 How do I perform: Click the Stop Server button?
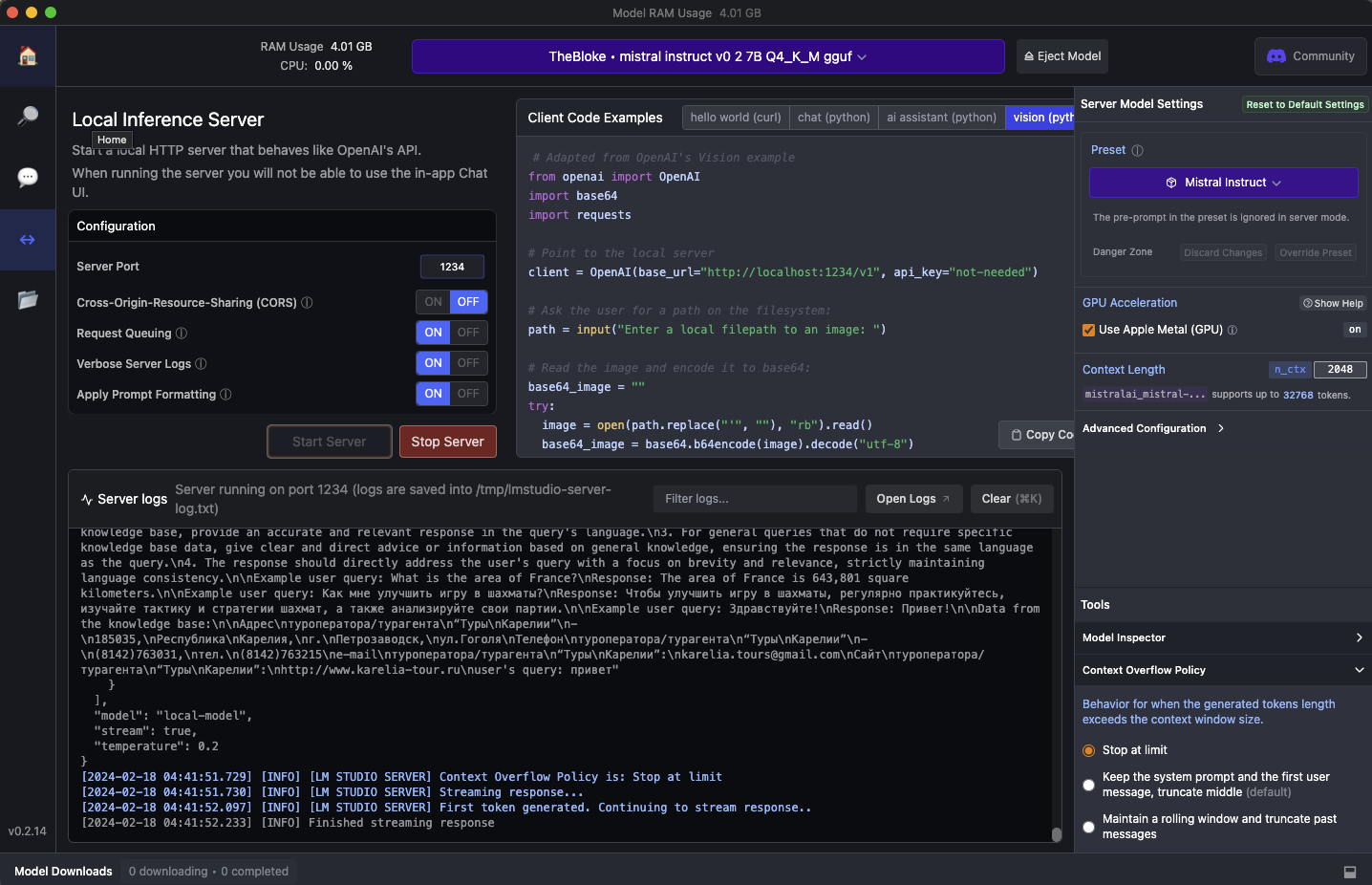point(448,442)
